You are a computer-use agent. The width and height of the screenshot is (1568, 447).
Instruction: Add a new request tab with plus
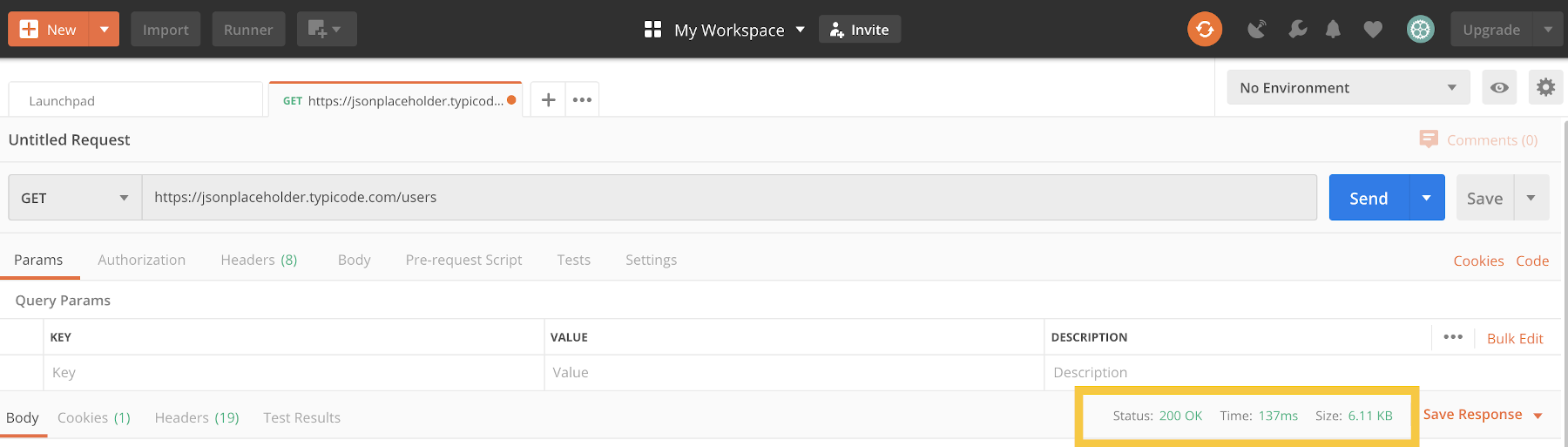(x=548, y=100)
